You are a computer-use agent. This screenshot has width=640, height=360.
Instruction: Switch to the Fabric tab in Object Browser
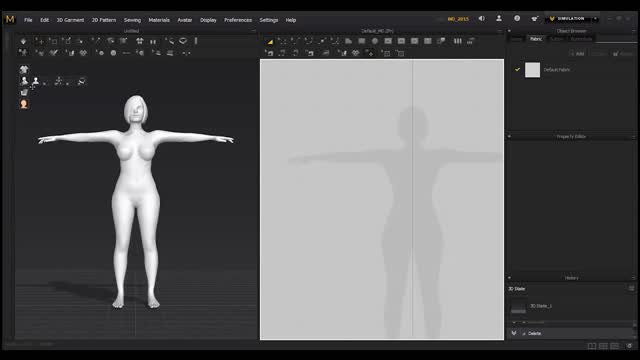536,39
